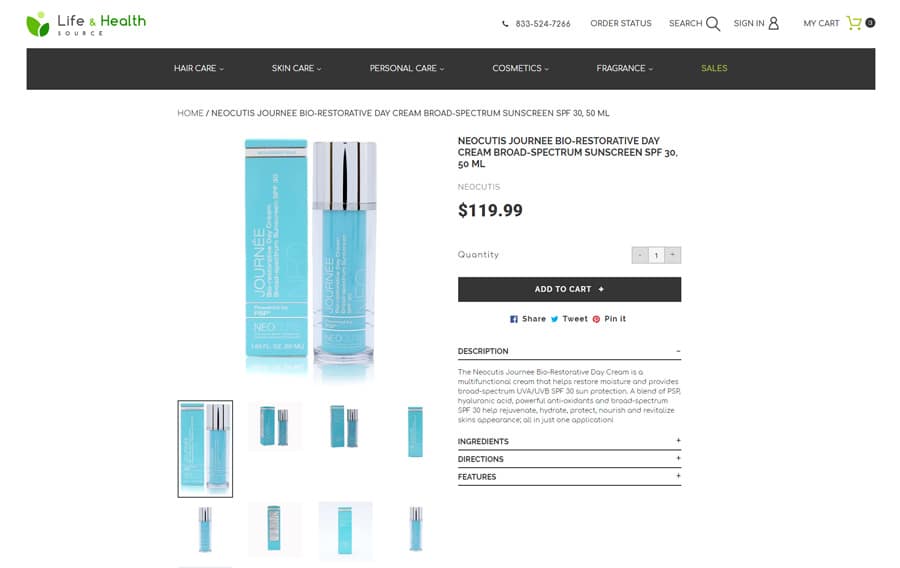Open the sign in user icon
Screen dimensions: 900x568
[x=774, y=23]
